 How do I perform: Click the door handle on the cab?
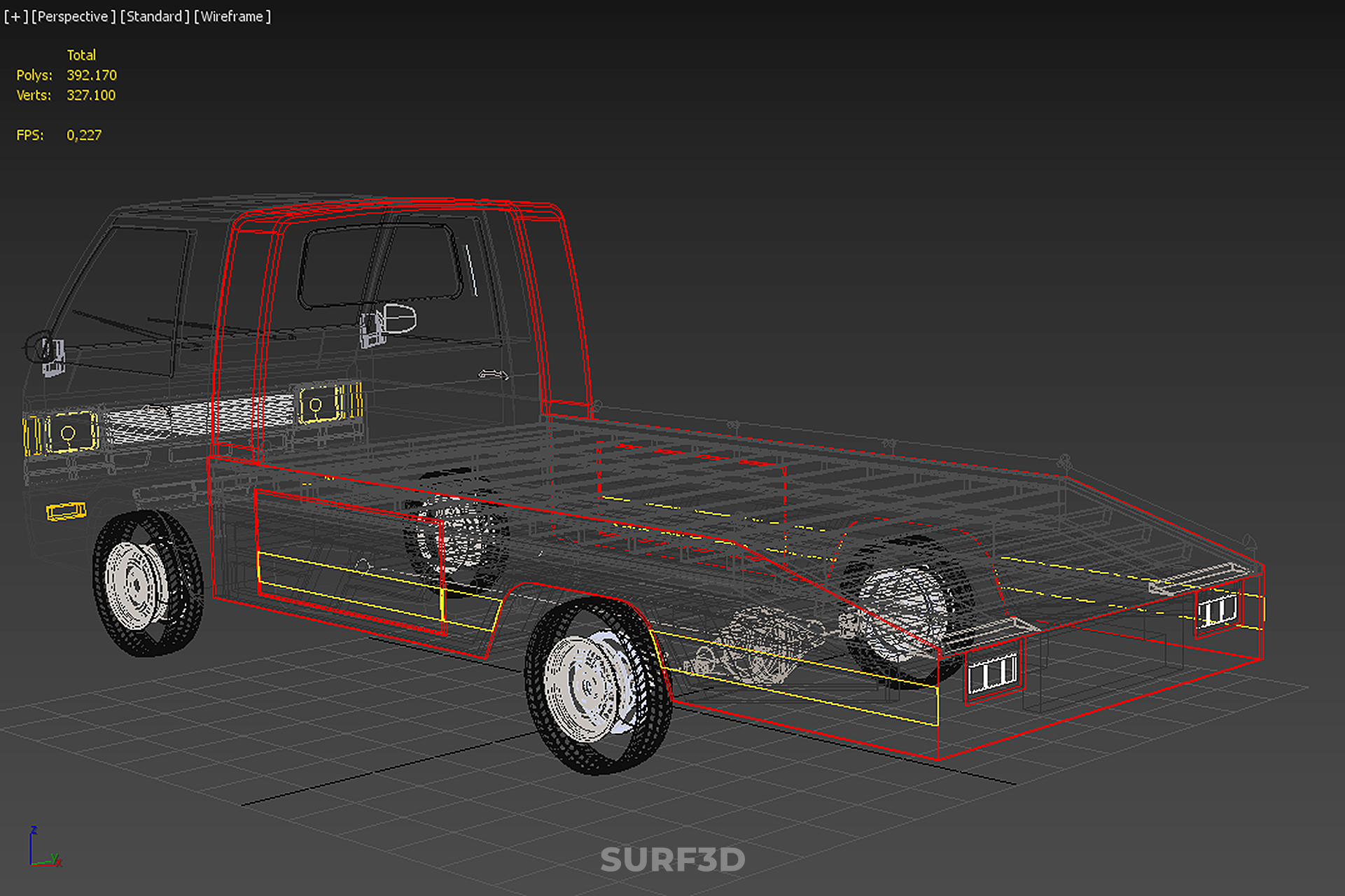[x=493, y=374]
